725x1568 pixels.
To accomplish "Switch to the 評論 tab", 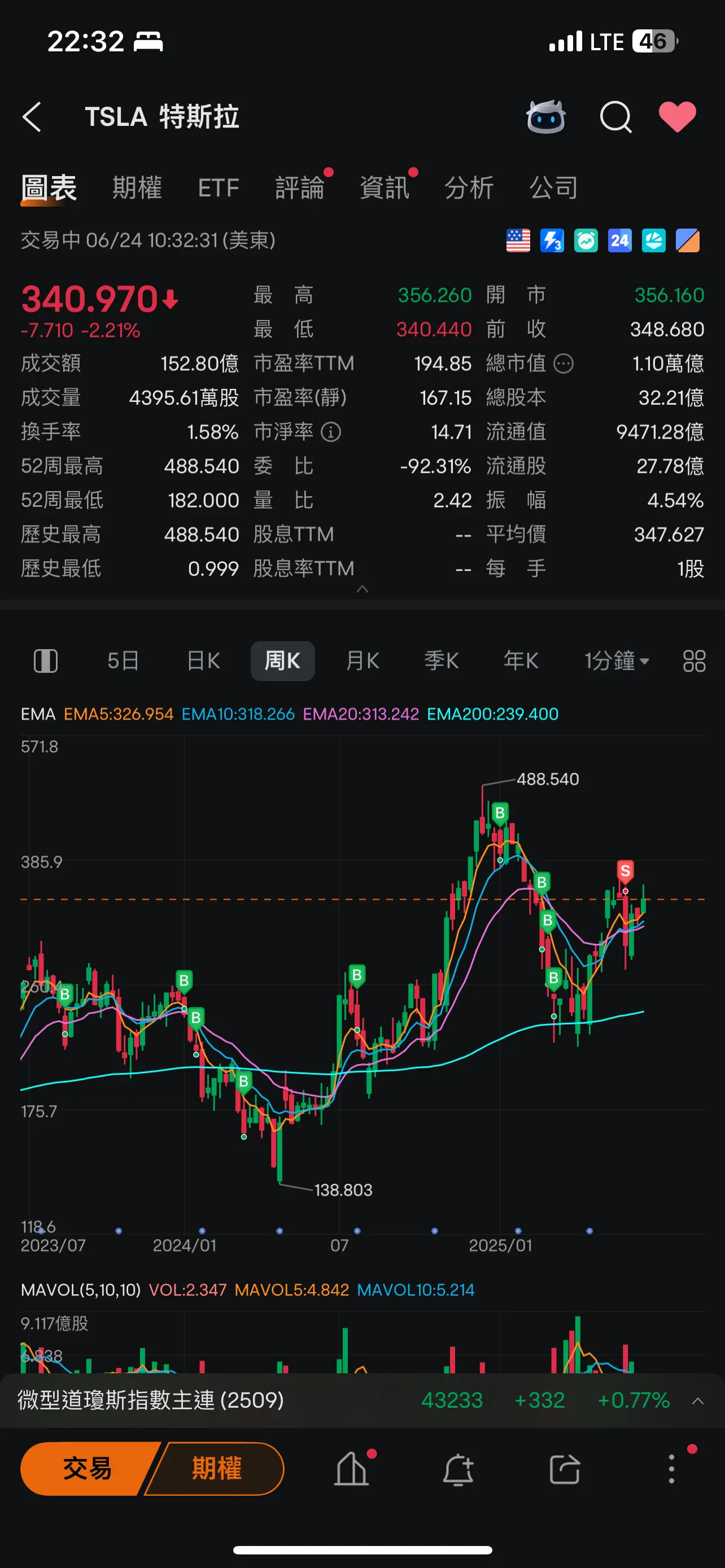I will click(x=300, y=187).
